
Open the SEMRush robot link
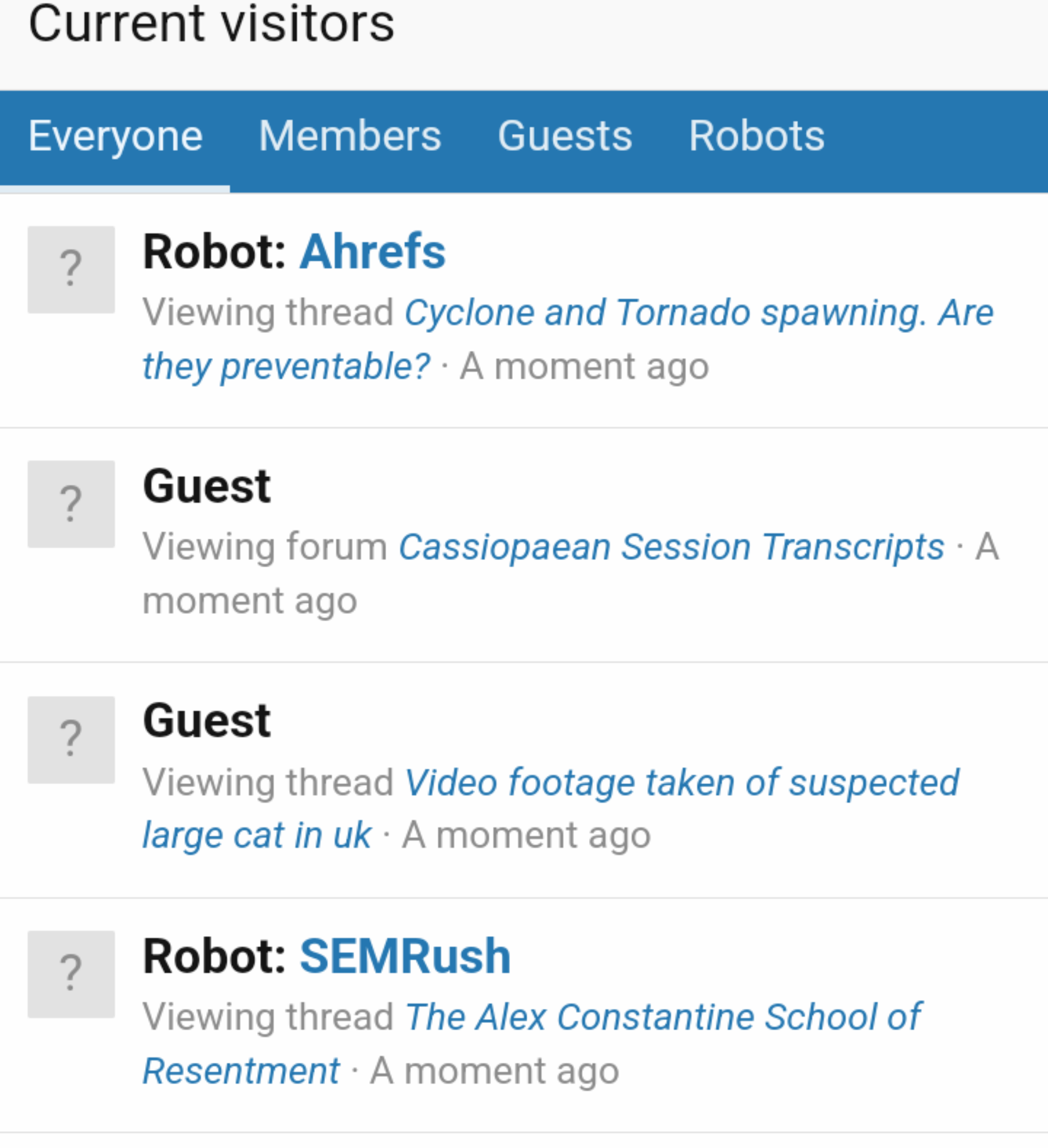click(x=405, y=957)
